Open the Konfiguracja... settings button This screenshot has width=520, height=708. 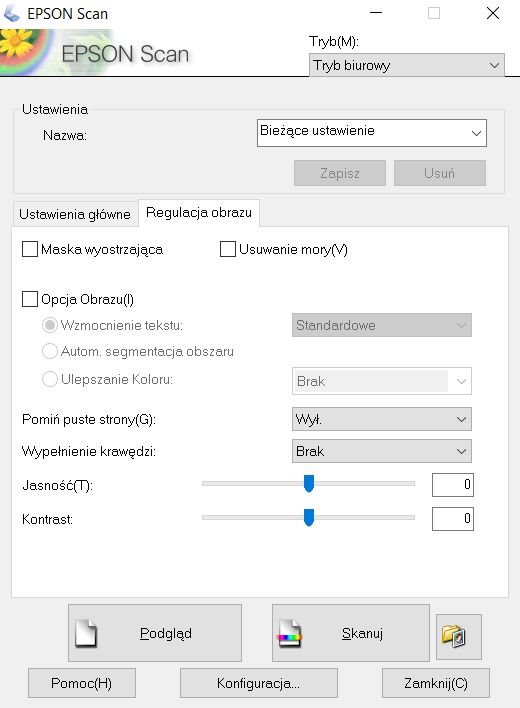pyautogui.click(x=259, y=683)
